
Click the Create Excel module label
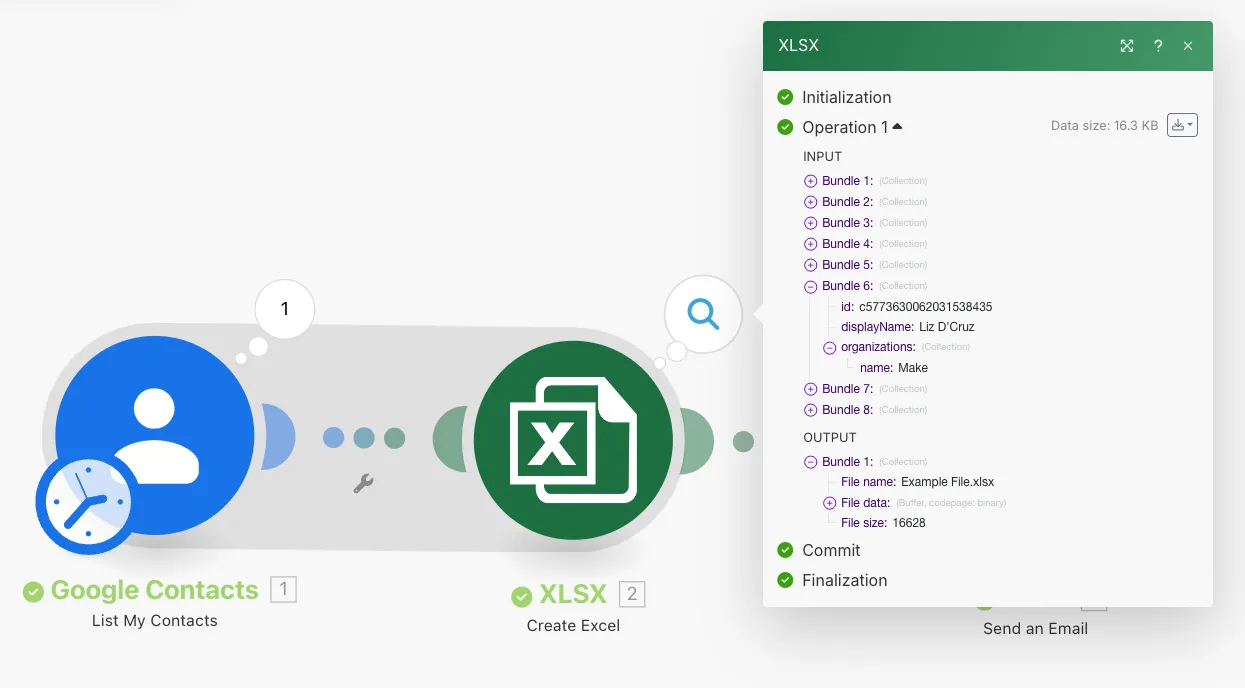pyautogui.click(x=573, y=626)
